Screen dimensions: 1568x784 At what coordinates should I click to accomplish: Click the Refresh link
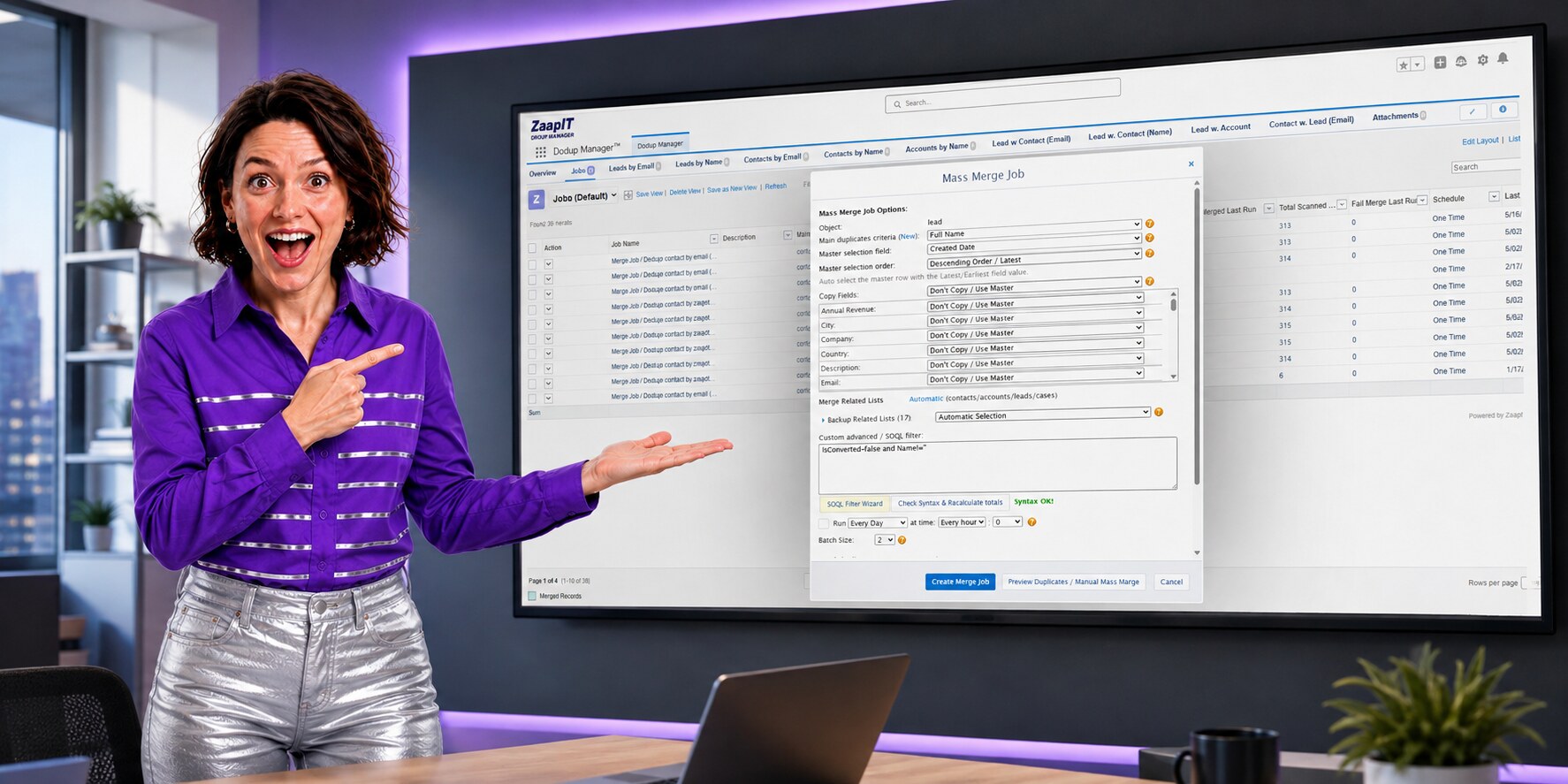click(x=775, y=186)
